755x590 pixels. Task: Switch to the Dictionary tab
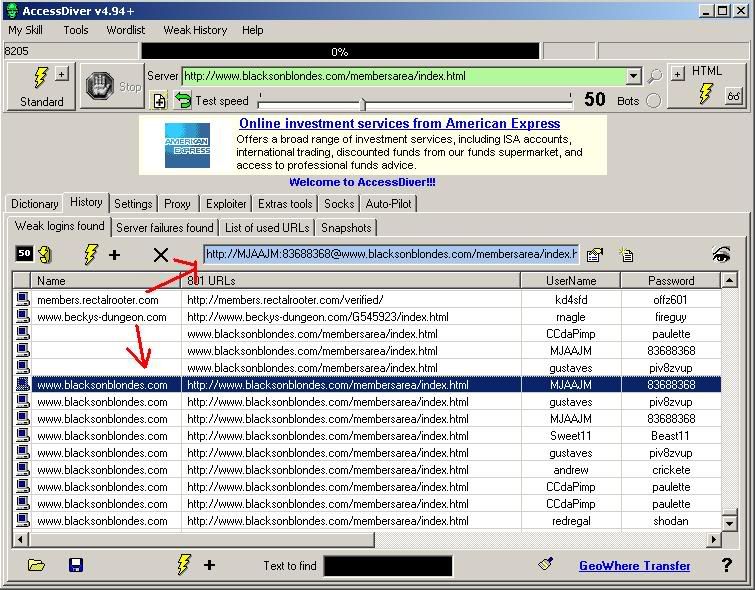coord(35,204)
